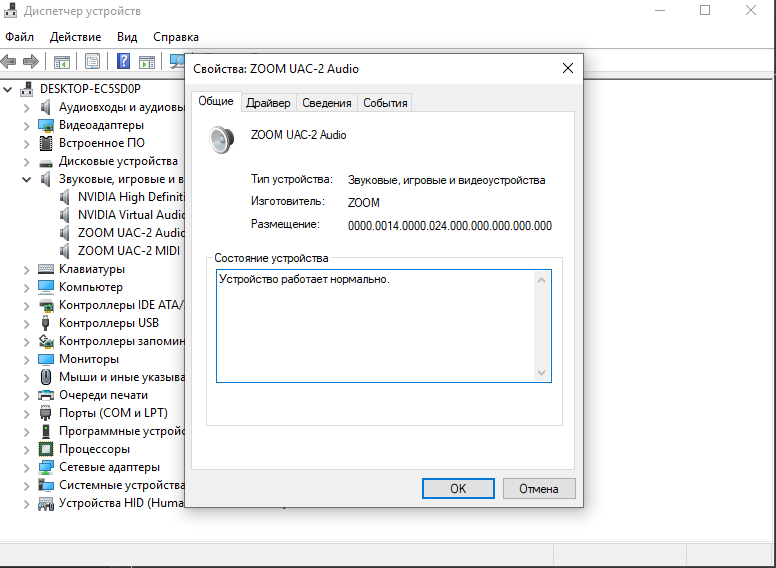
Task: Click the blue Help question mark icon
Action: click(x=123, y=61)
